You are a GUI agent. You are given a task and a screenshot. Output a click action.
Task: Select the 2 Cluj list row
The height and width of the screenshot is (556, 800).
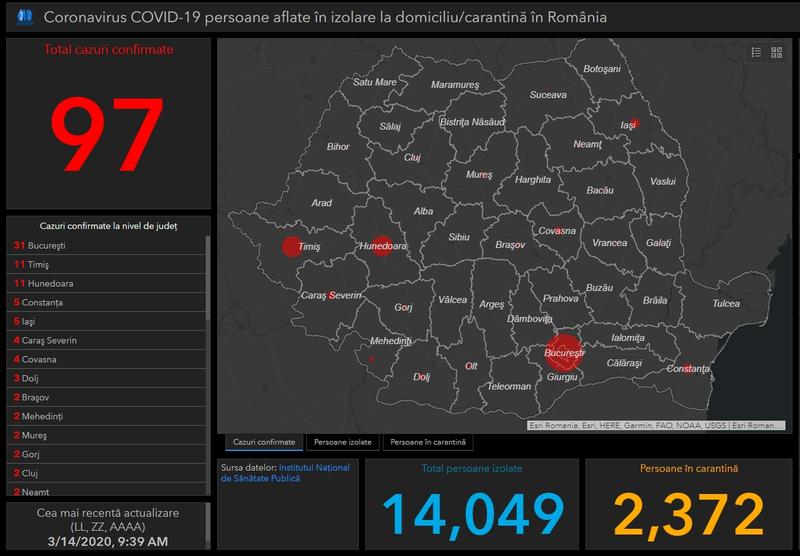[x=106, y=473]
